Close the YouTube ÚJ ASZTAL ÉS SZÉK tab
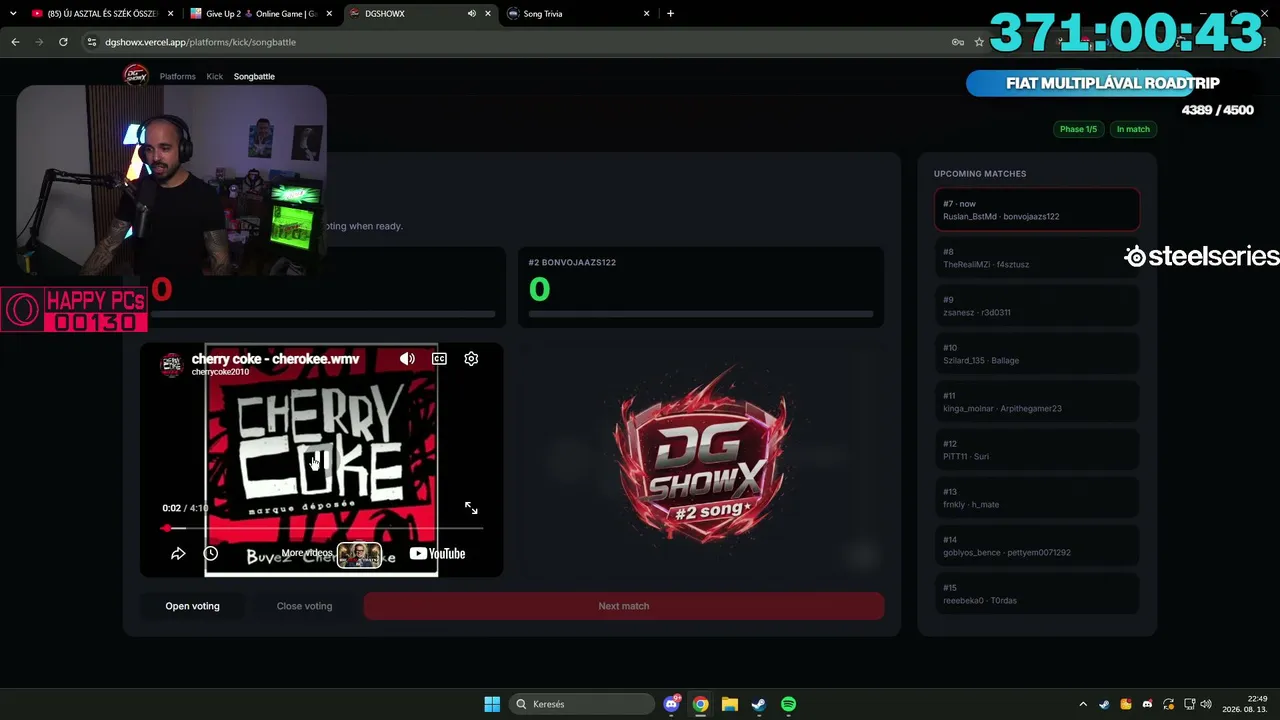 click(171, 14)
